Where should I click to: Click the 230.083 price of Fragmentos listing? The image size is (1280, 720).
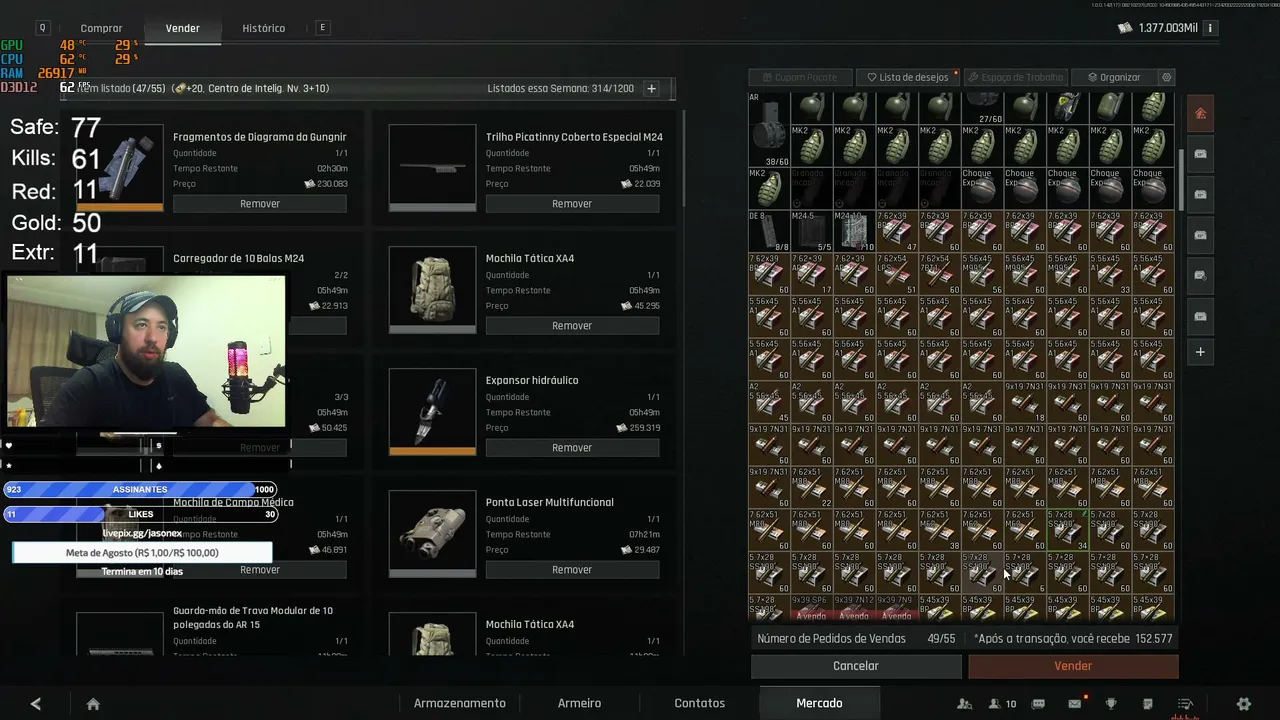click(x=326, y=184)
